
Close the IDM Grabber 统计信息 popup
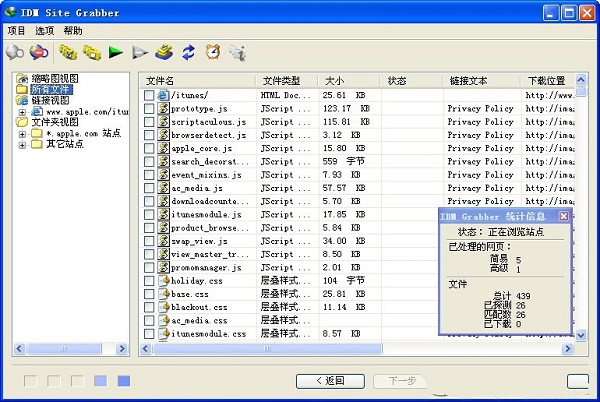[x=564, y=216]
